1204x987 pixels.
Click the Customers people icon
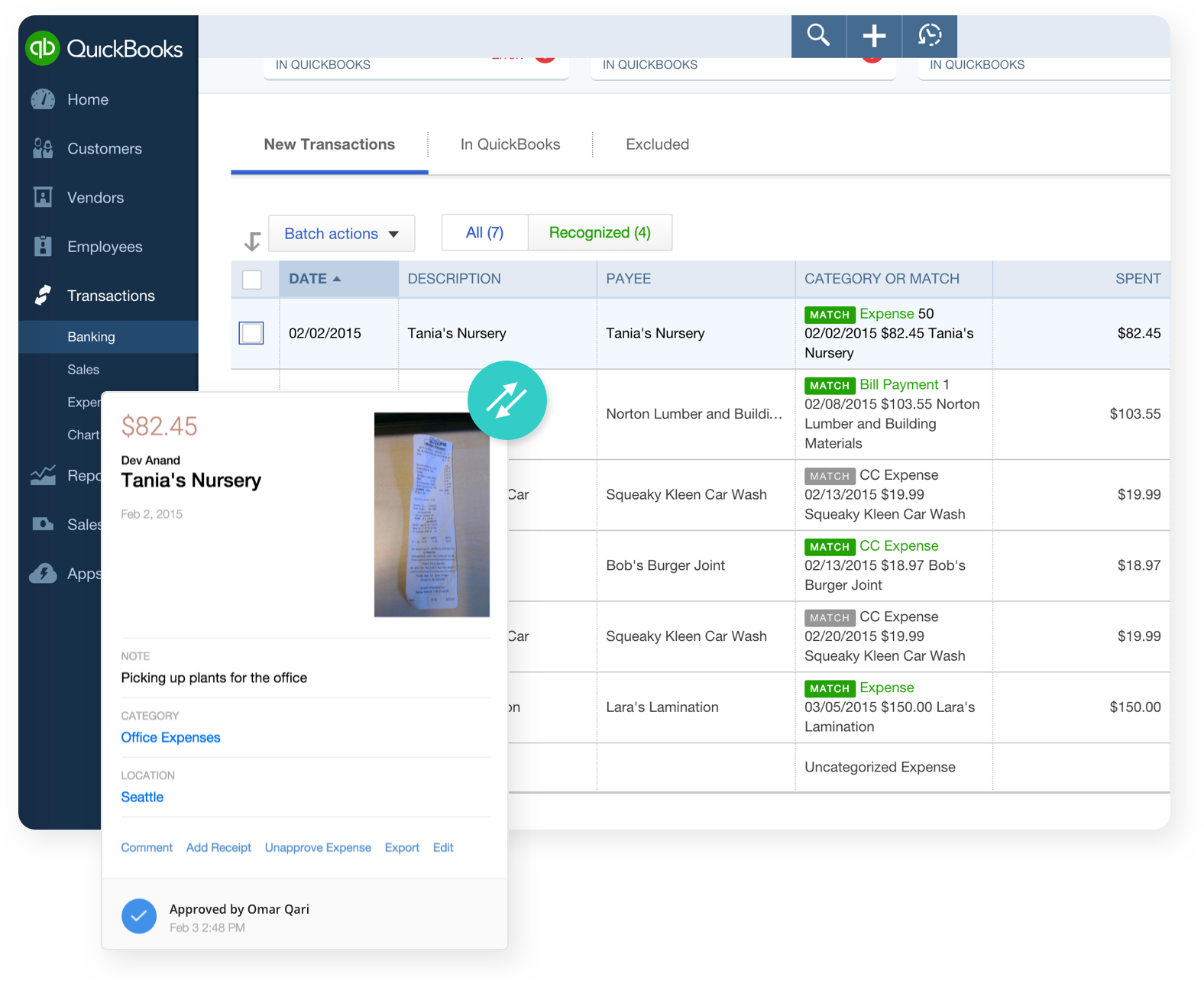click(43, 148)
